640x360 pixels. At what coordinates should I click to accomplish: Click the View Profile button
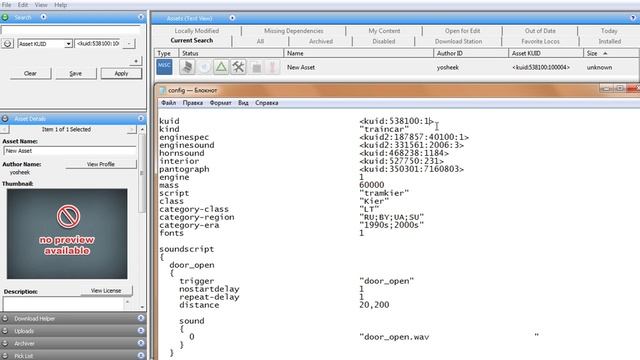coord(101,164)
